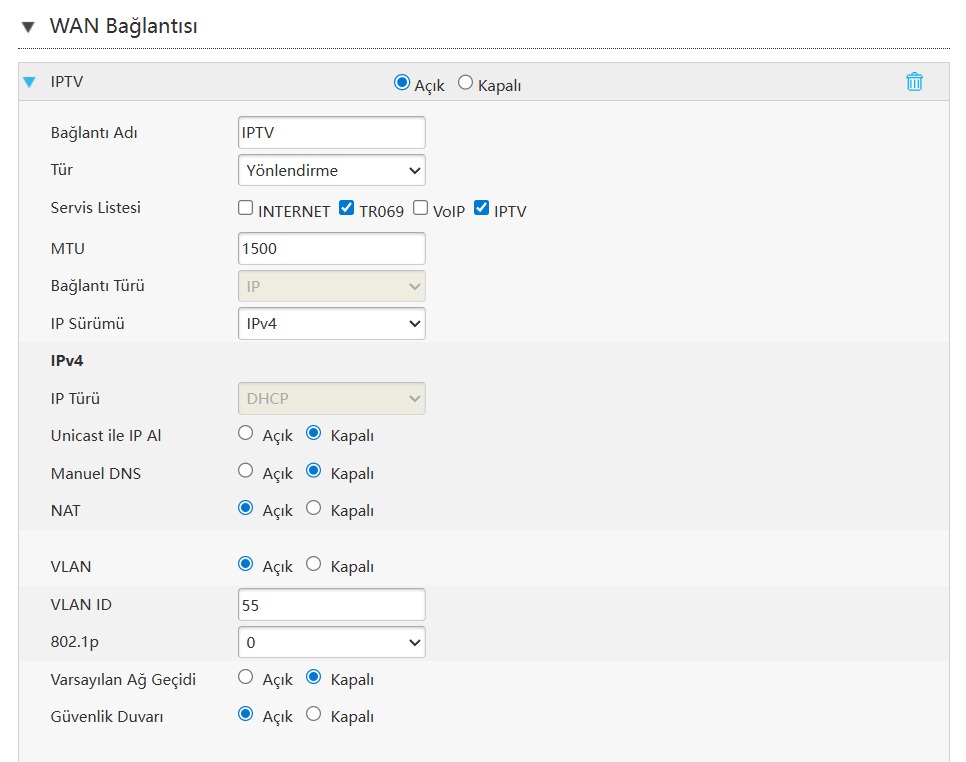Click the VLAN ID input field
The width and height of the screenshot is (966, 762).
pos(331,604)
